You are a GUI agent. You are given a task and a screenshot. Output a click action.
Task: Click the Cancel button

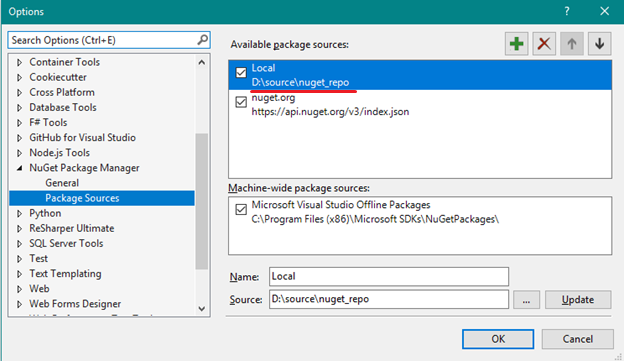[577, 339]
